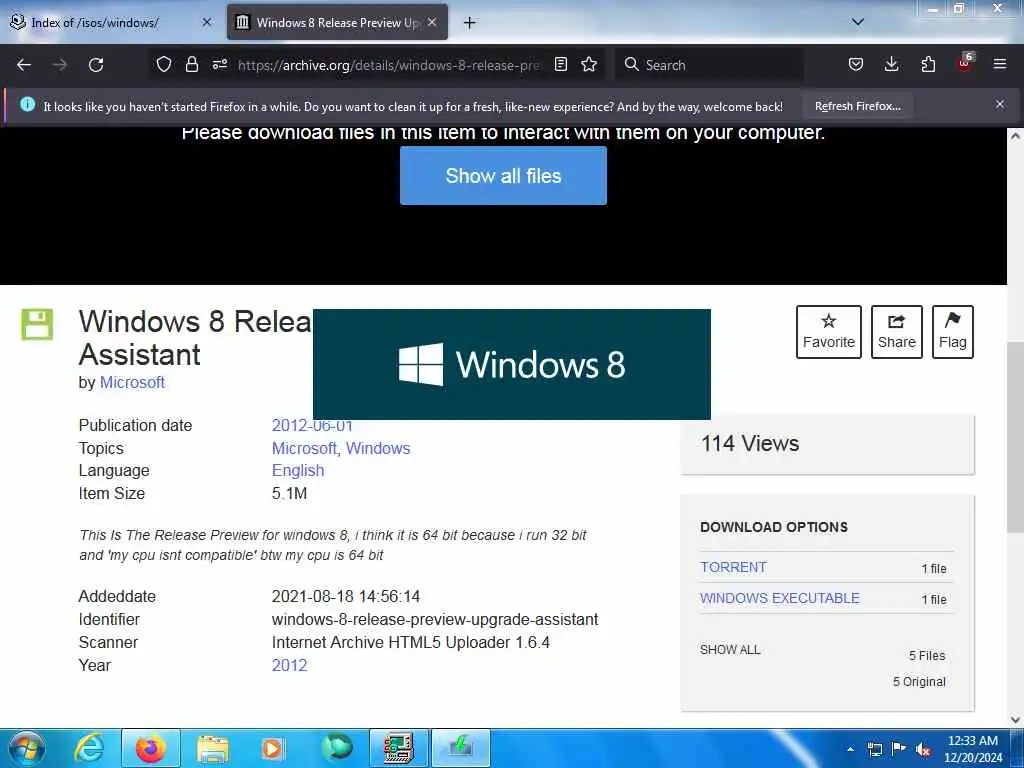Flag this item with the Flag button
1024x768 pixels.
[953, 332]
